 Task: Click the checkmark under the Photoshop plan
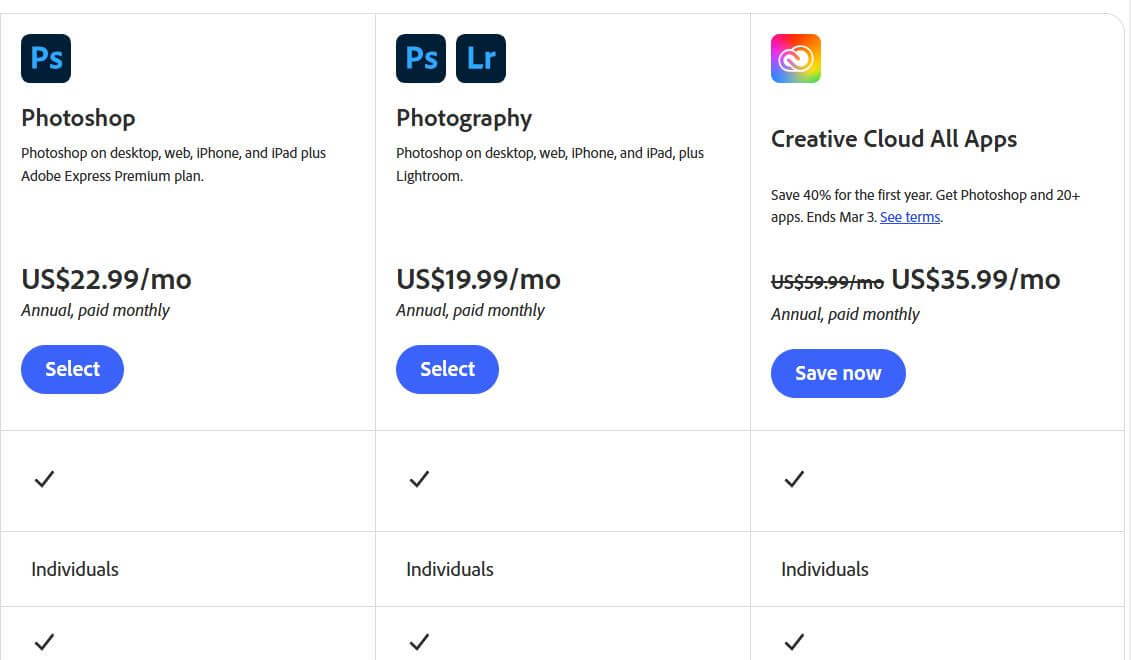(44, 480)
